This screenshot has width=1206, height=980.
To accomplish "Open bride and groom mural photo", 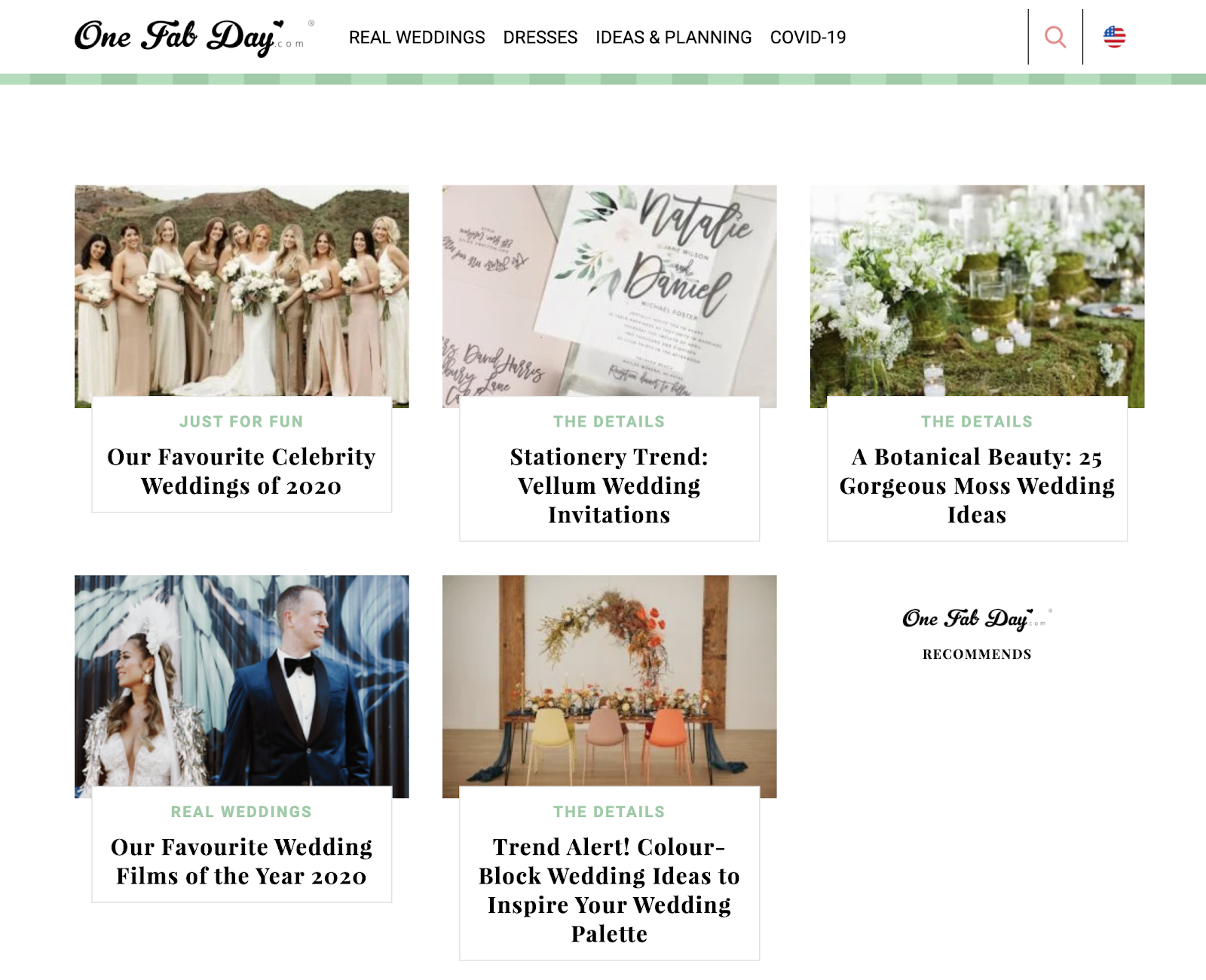I will pyautogui.click(x=242, y=681).
